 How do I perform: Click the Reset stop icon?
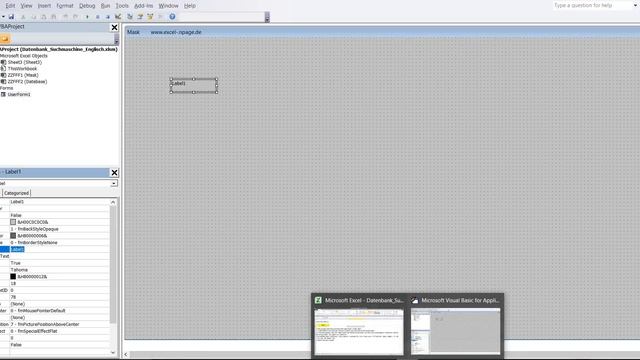tap(108, 17)
